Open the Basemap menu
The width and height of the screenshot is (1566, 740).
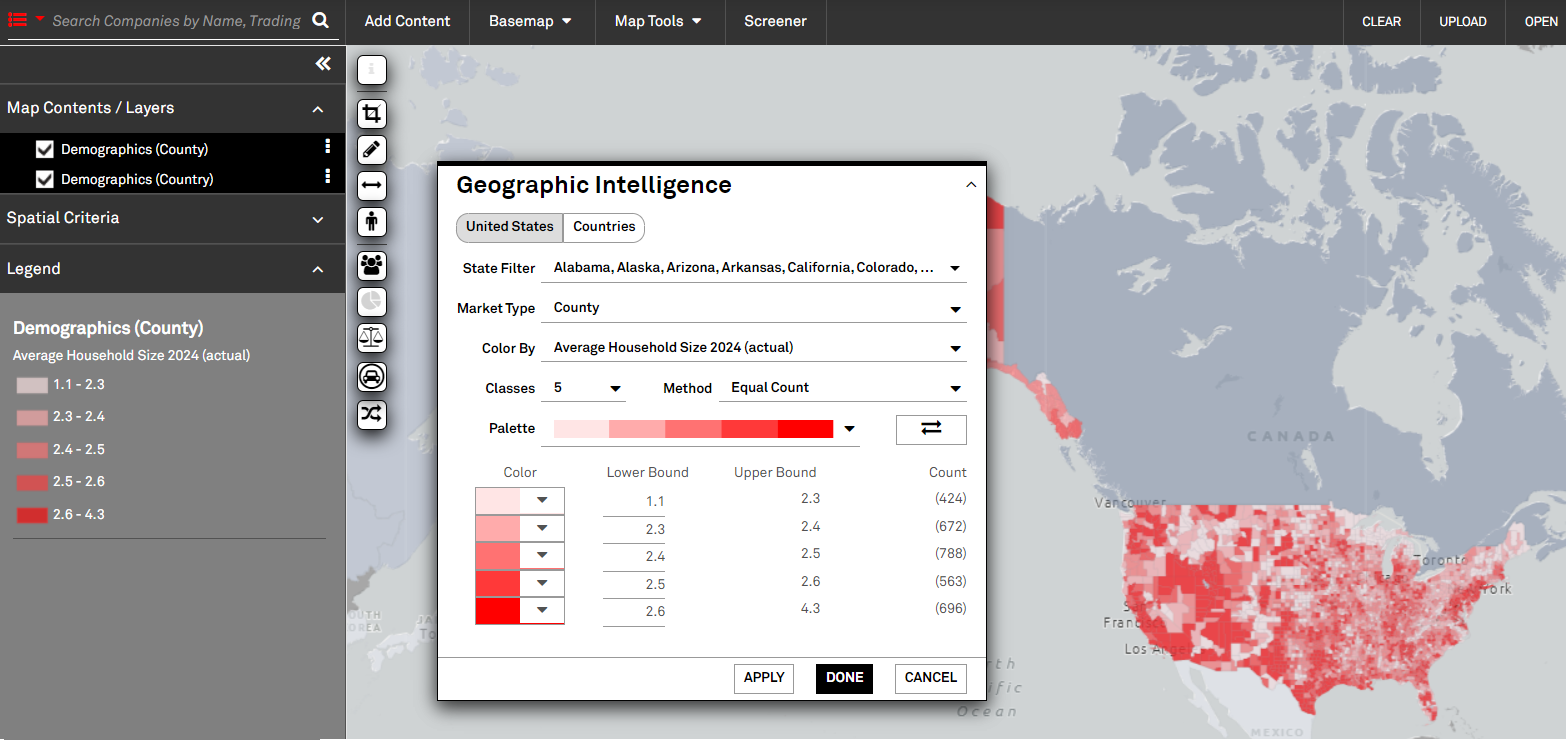[x=530, y=21]
